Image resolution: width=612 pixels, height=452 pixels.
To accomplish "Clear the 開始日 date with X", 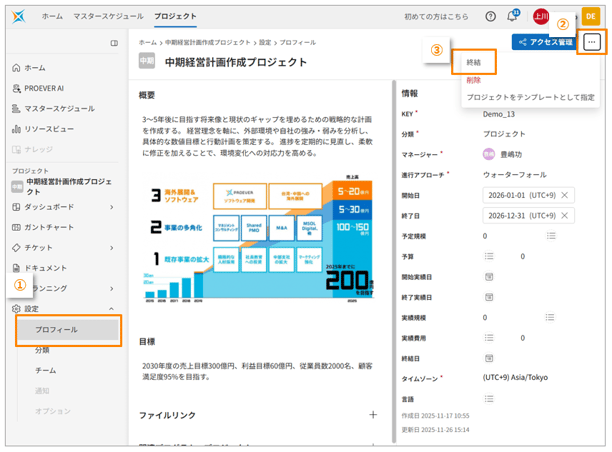I will pyautogui.click(x=565, y=195).
